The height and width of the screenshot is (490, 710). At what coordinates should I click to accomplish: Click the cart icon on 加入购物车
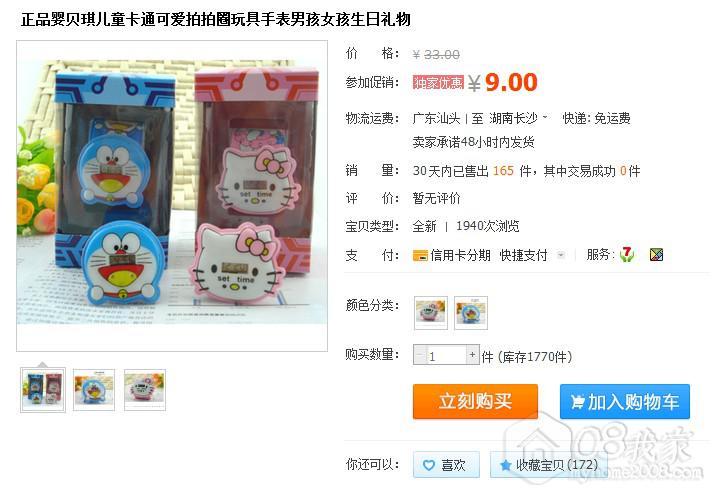click(x=577, y=402)
